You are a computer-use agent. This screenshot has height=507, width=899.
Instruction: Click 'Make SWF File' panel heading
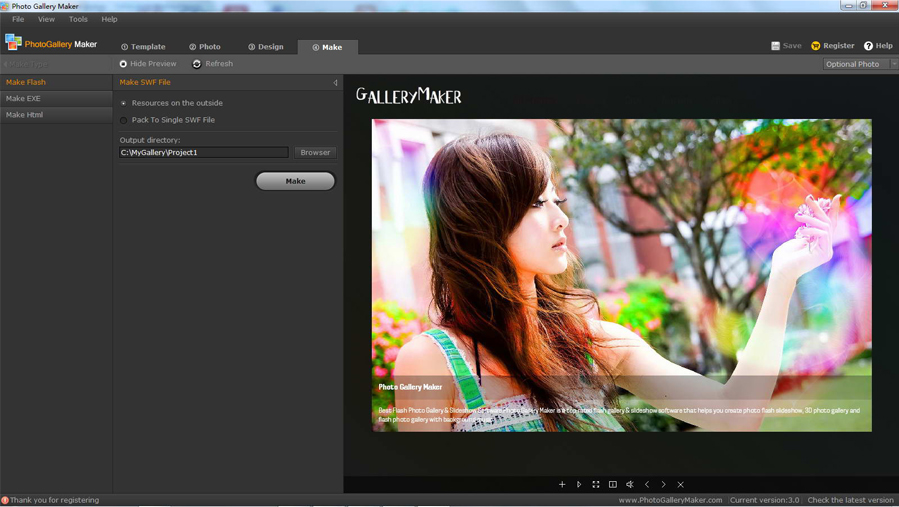pyautogui.click(x=145, y=83)
